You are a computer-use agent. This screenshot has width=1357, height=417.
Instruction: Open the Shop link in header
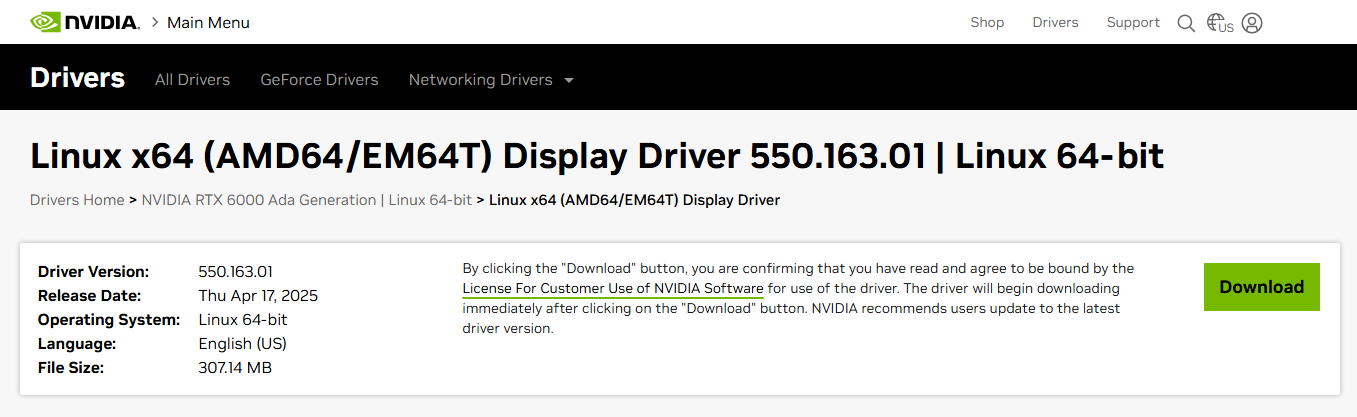pos(987,22)
